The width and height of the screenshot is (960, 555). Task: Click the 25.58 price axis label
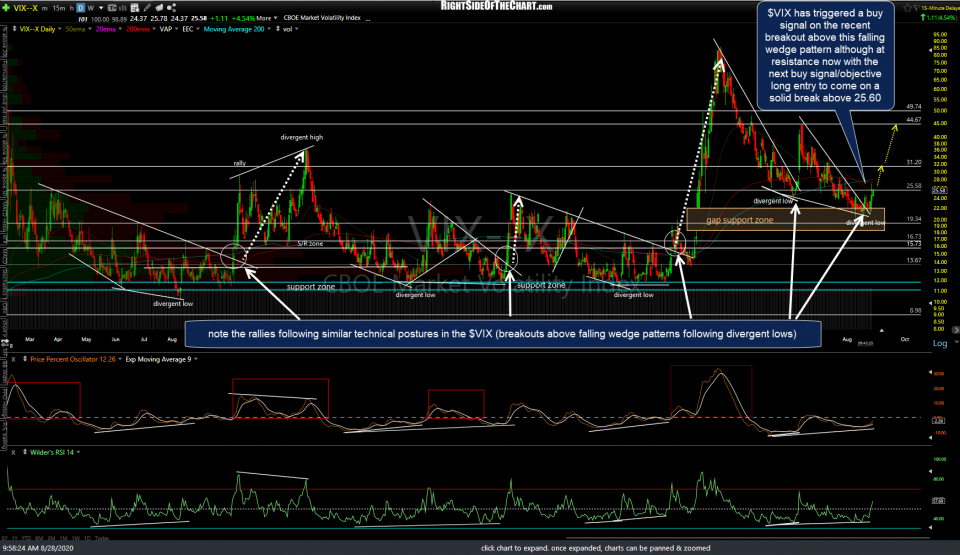[x=939, y=191]
